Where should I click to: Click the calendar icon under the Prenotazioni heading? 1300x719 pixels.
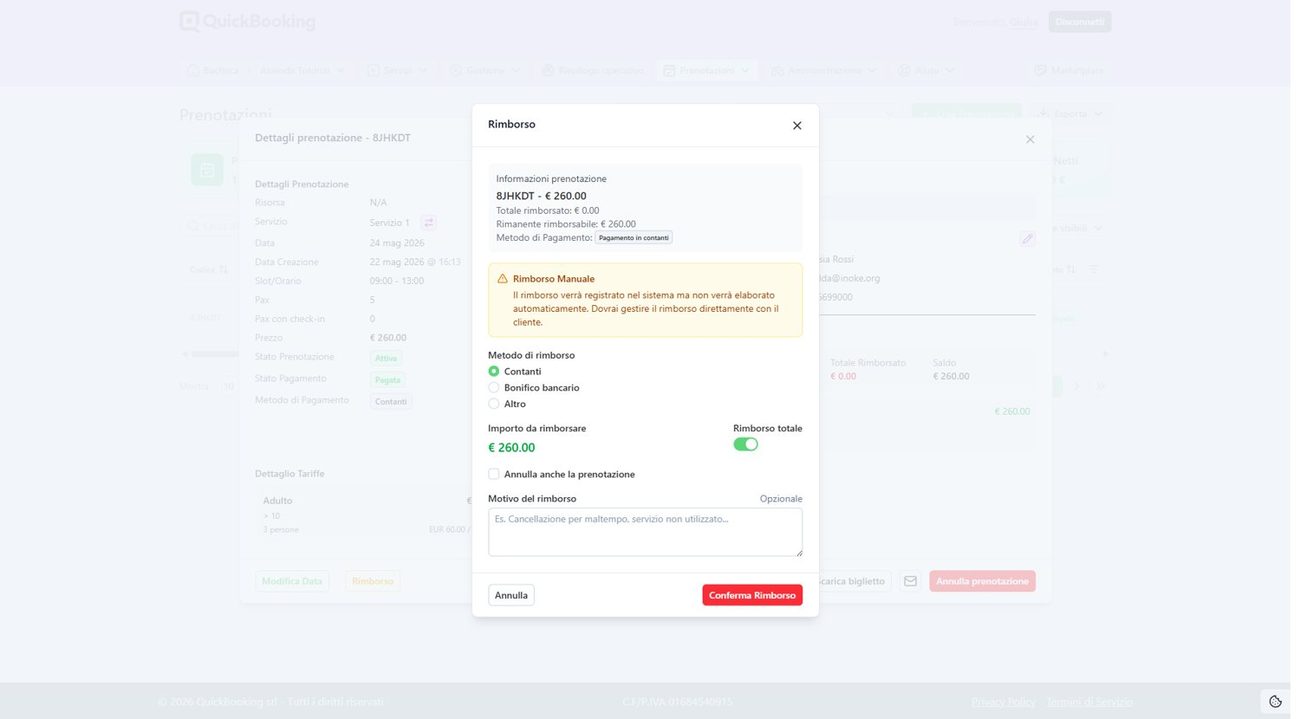click(x=207, y=170)
